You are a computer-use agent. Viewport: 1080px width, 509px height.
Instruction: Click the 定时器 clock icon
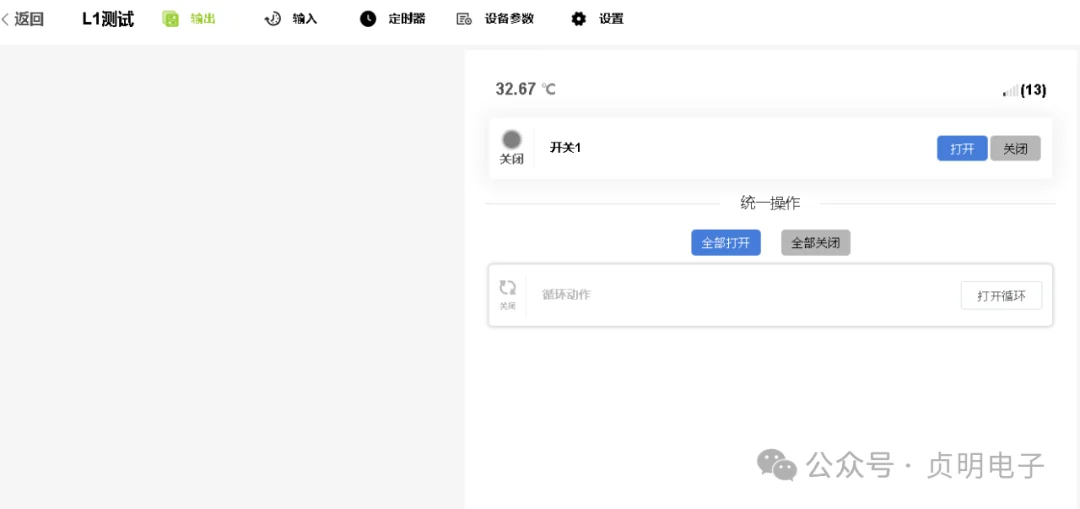368,19
